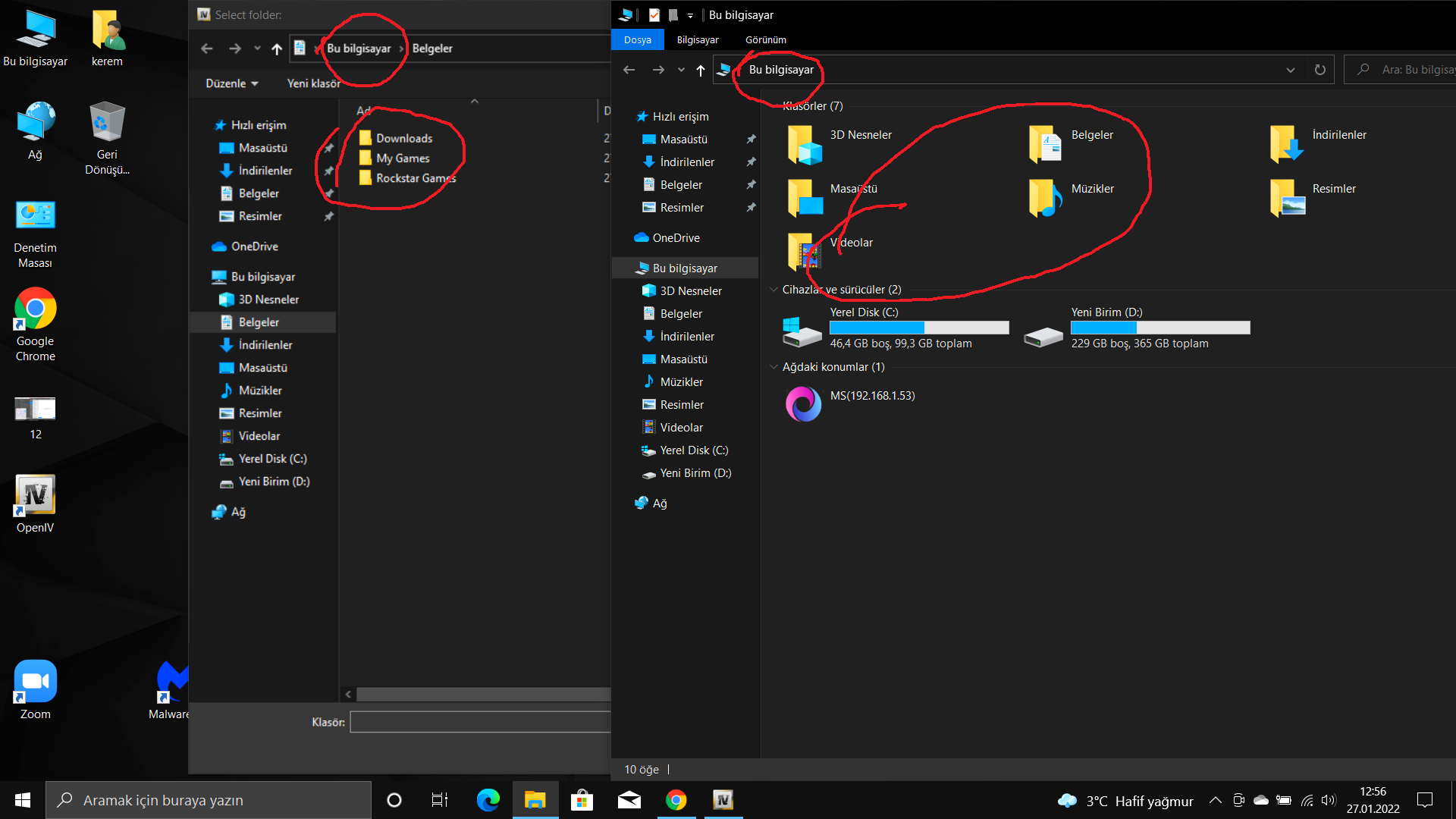Launch Microsoft Edge from taskbar
This screenshot has width=1456, height=819.
(488, 800)
